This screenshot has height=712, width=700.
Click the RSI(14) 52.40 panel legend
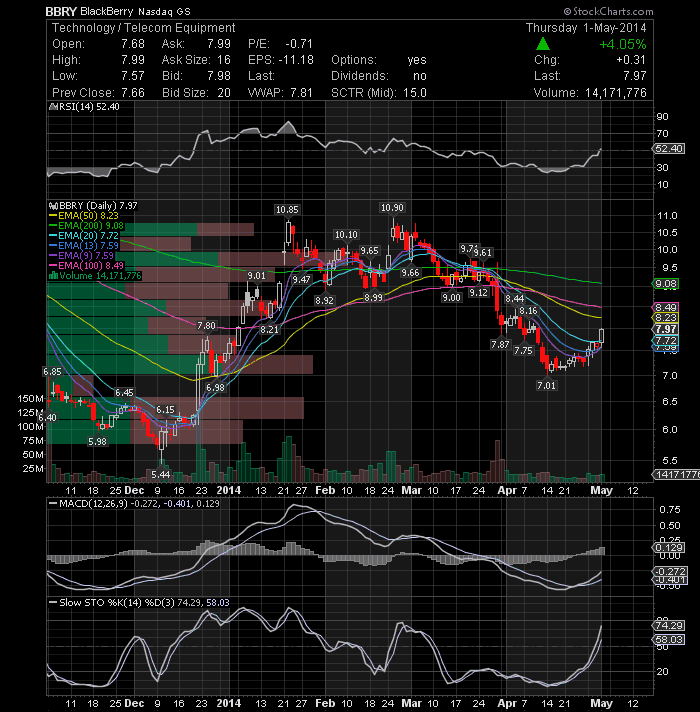coord(84,107)
